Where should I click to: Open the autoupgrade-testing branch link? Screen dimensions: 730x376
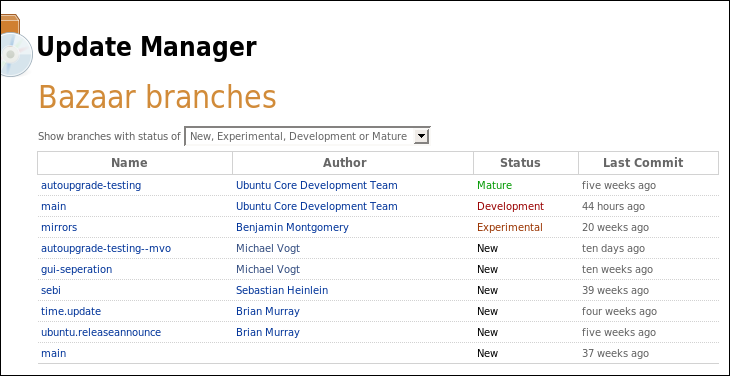(91, 185)
